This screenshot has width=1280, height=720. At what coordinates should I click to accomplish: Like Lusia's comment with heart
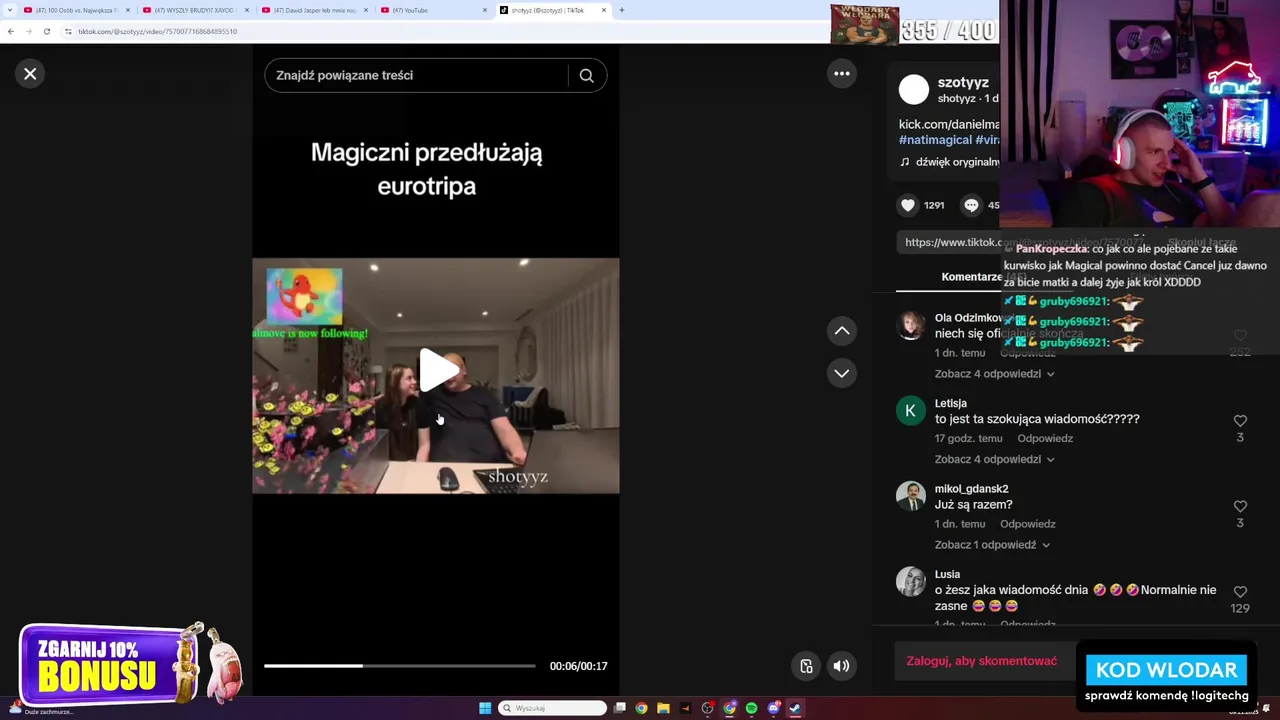tap(1240, 592)
